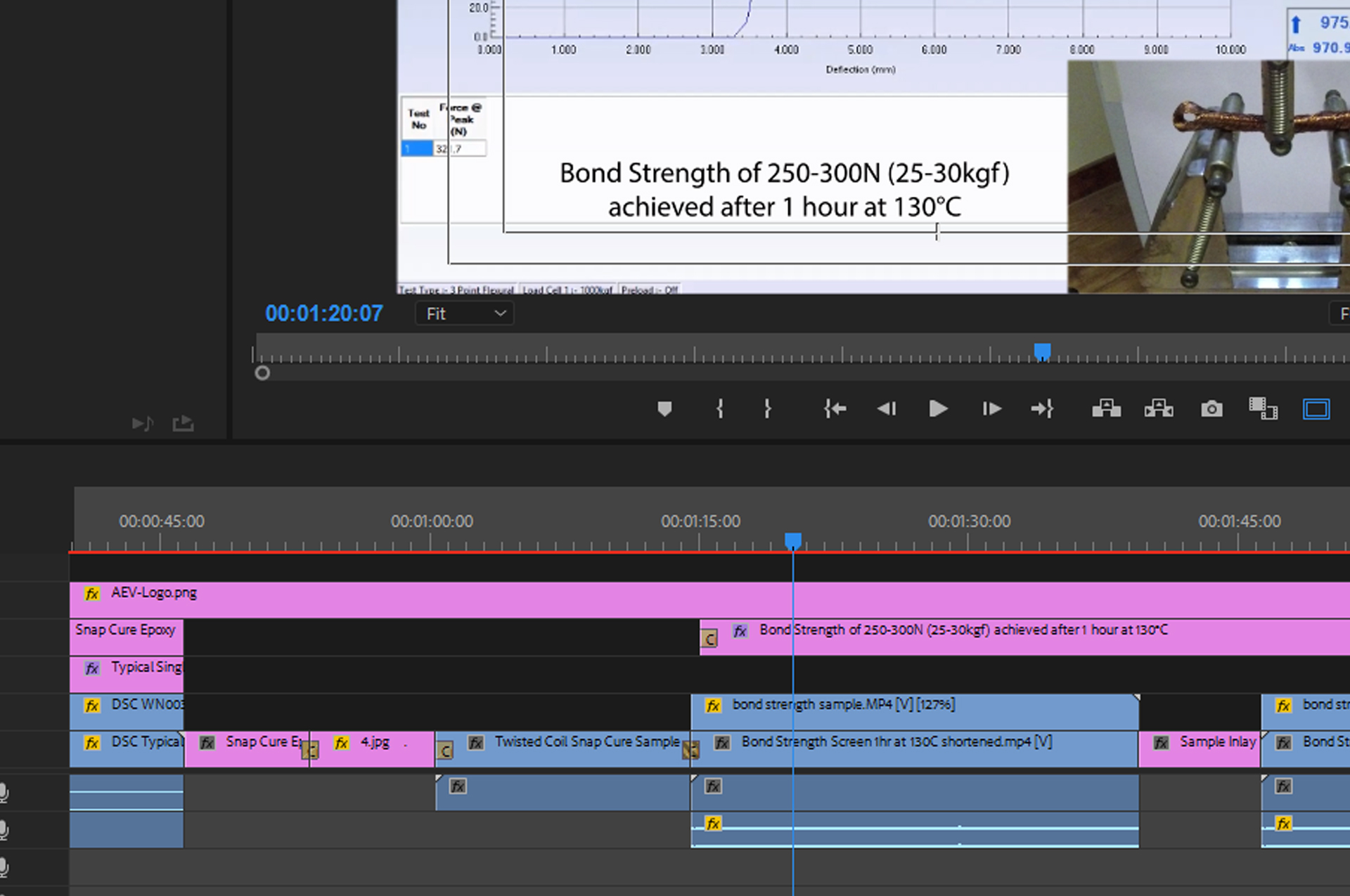
Task: Click the monitor zoom scrollbar handle circle
Action: pos(262,373)
